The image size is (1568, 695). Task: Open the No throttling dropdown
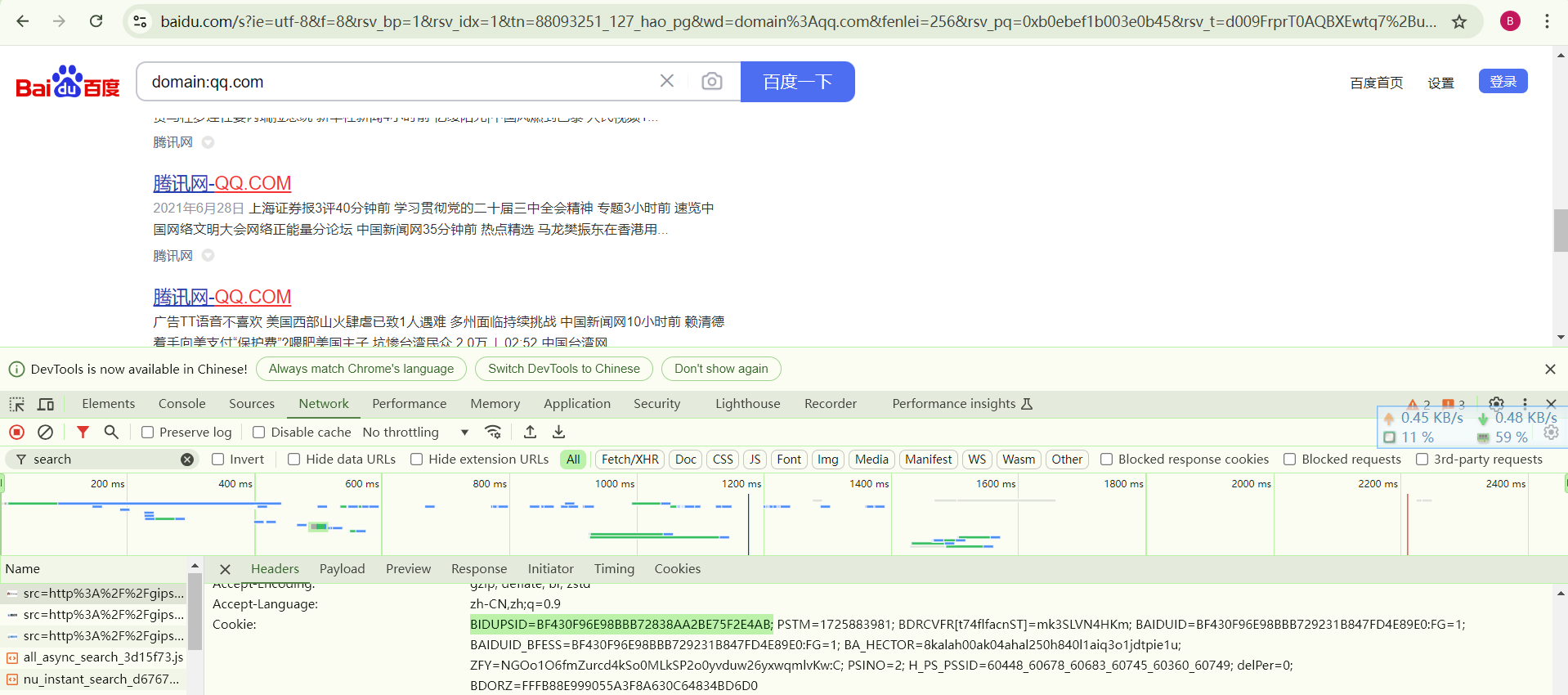tap(415, 432)
